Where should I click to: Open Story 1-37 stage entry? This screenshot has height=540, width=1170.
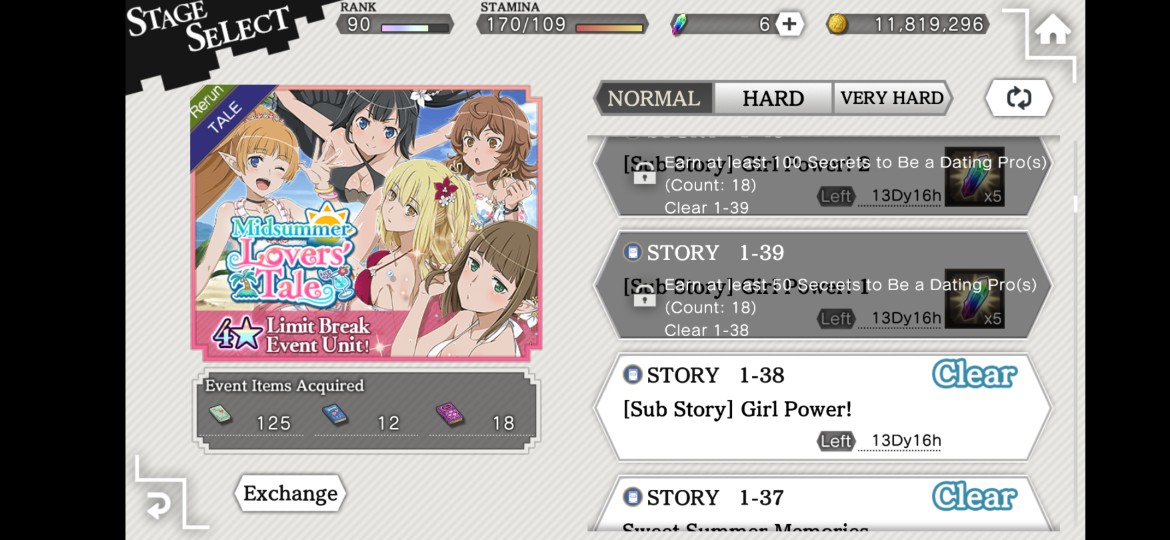[823, 503]
